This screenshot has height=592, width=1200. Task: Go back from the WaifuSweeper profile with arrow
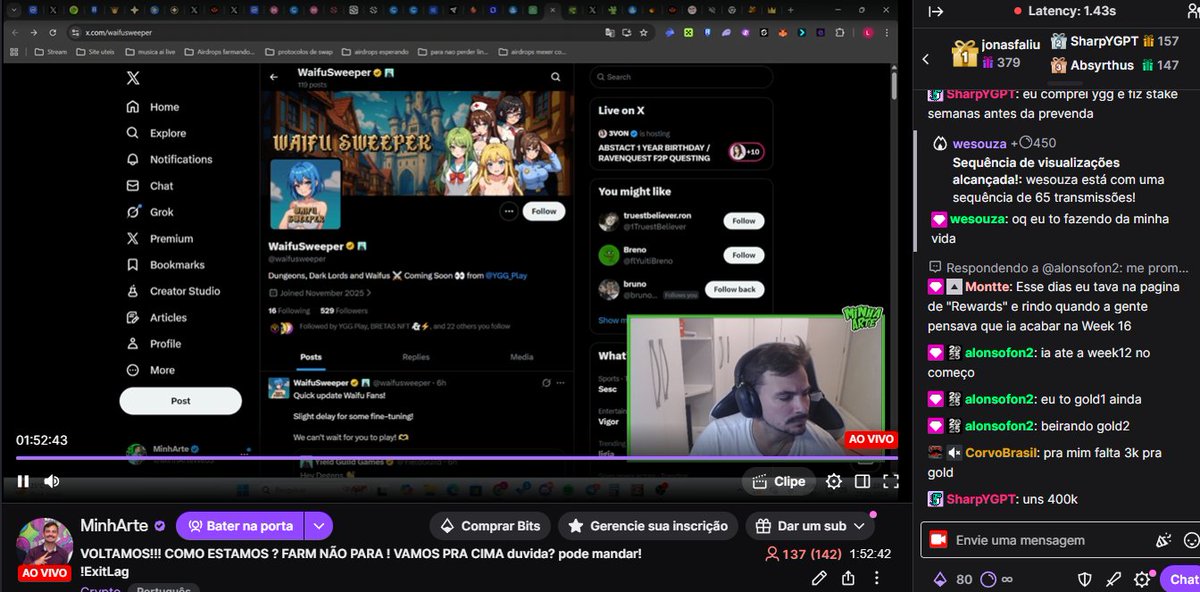pyautogui.click(x=274, y=77)
